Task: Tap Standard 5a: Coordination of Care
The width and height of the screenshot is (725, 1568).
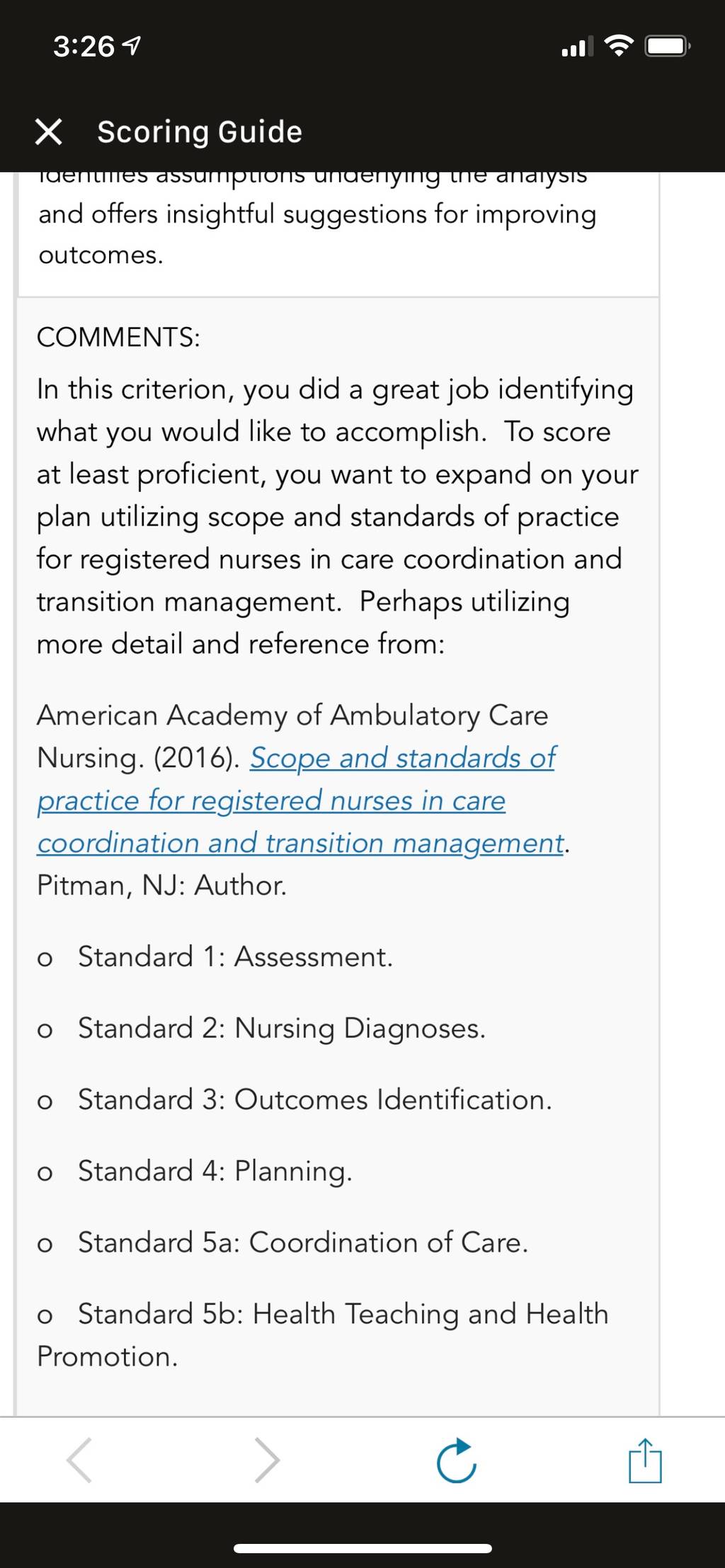Action: [x=303, y=1243]
